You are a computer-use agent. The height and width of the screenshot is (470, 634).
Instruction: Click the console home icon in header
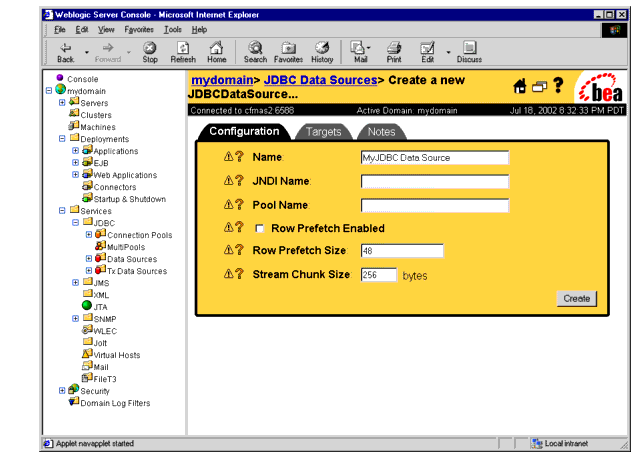pos(520,86)
